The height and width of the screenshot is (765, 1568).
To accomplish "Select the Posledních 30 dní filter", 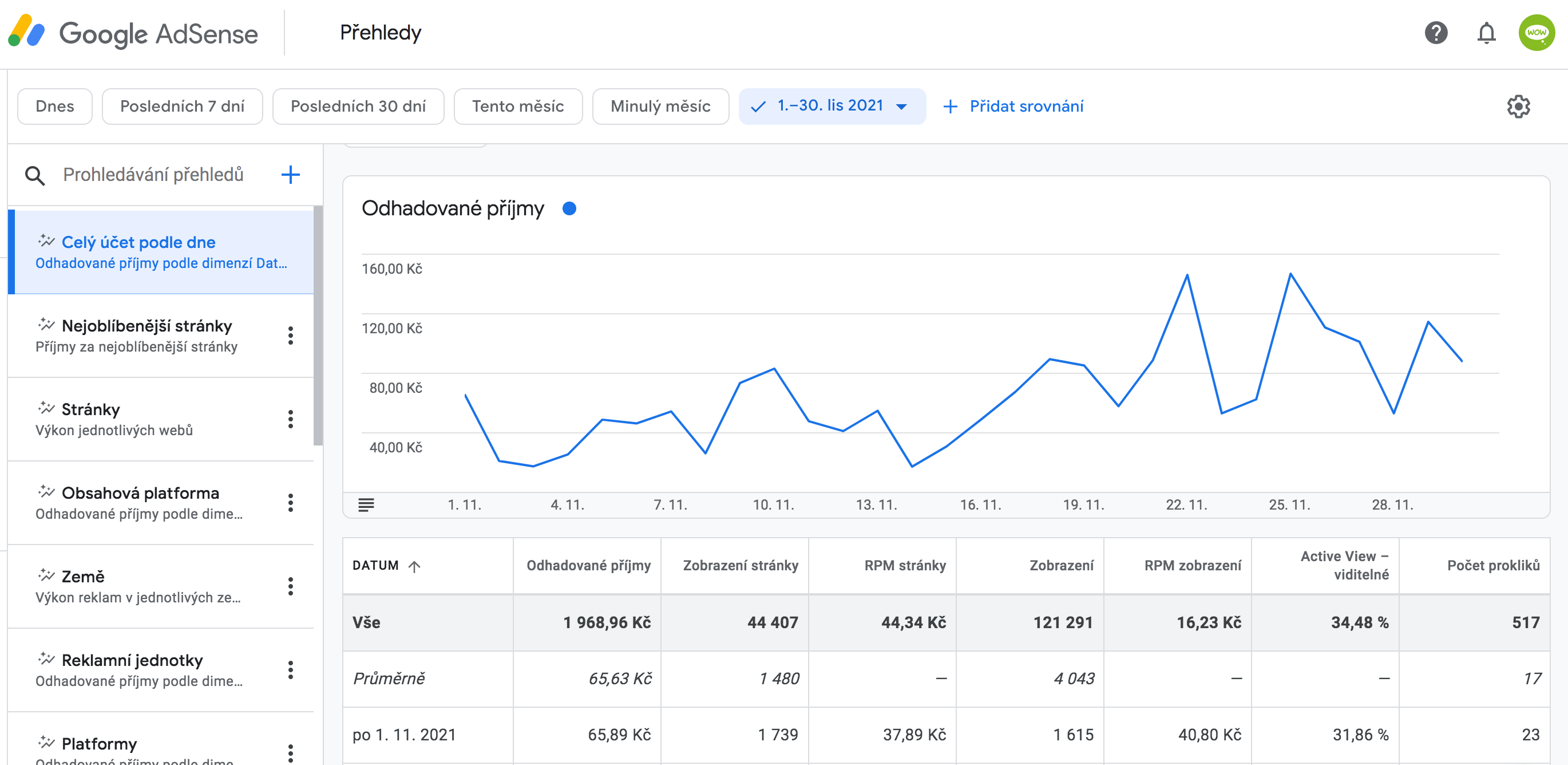I will point(358,107).
